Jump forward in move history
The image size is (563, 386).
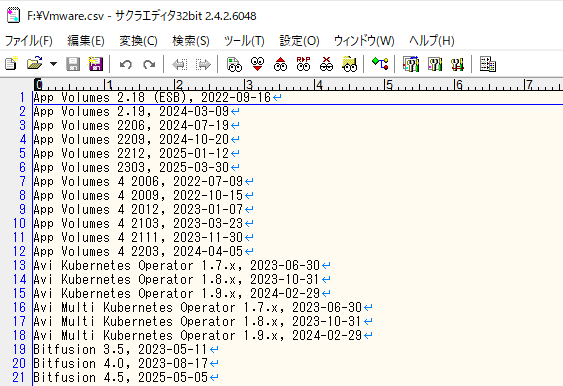(x=203, y=65)
